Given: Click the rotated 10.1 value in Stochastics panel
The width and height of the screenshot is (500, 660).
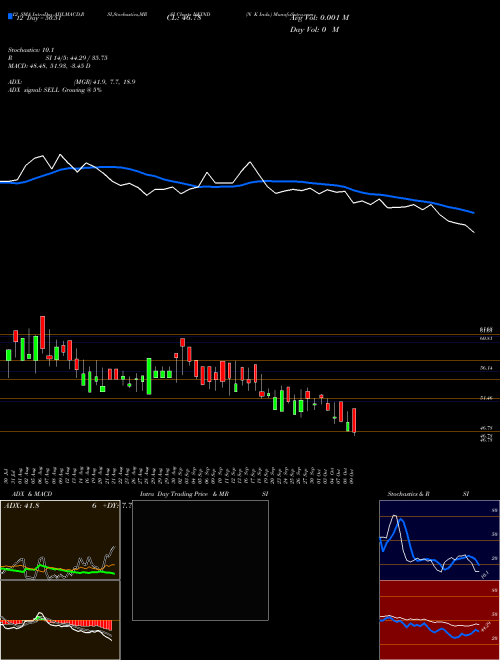Looking at the screenshot, I should point(484,575).
